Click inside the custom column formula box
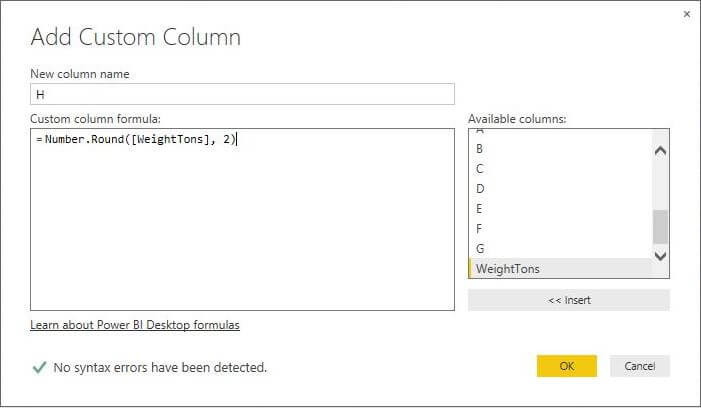The image size is (701, 408). 242,220
